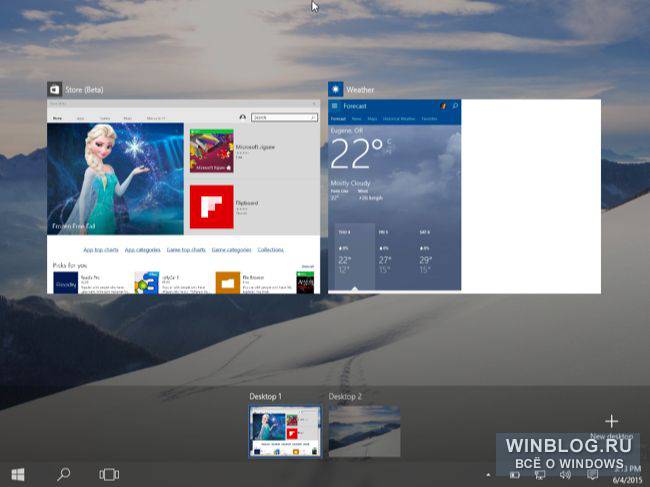Viewport: 650px width, 487px height.
Task: Select the Thursday 22° forecast card
Action: click(354, 257)
